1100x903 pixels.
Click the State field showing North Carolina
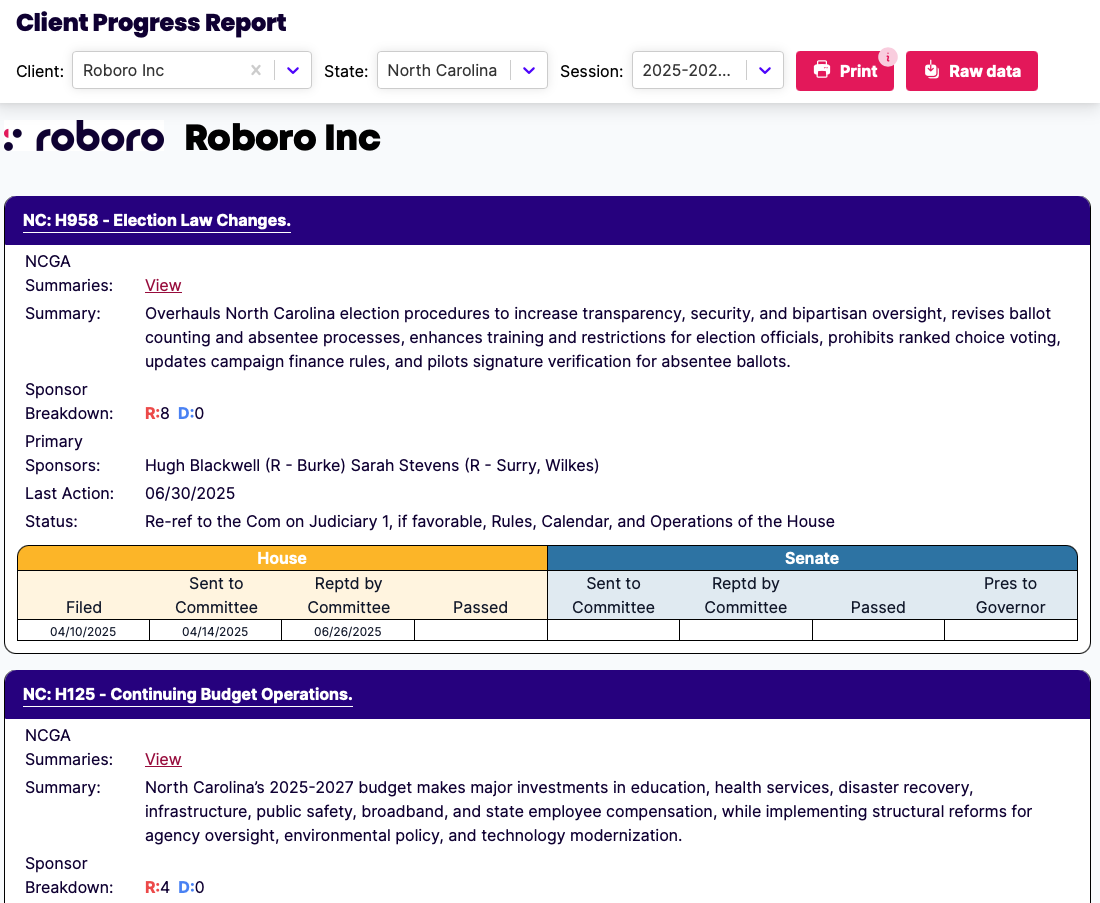pos(462,70)
